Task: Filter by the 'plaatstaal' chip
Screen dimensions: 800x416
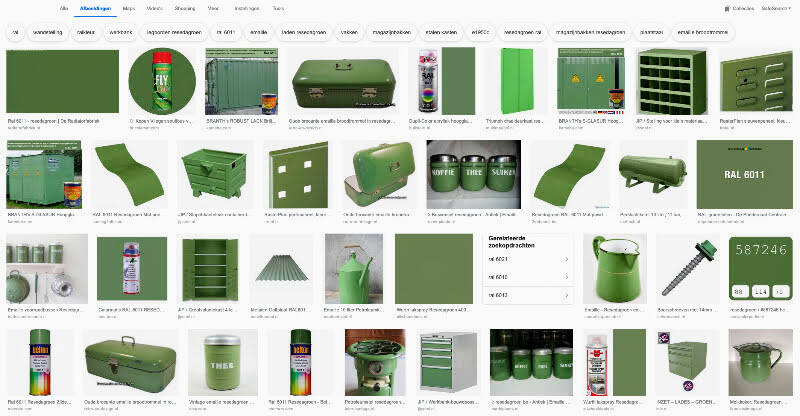Action: click(x=651, y=32)
